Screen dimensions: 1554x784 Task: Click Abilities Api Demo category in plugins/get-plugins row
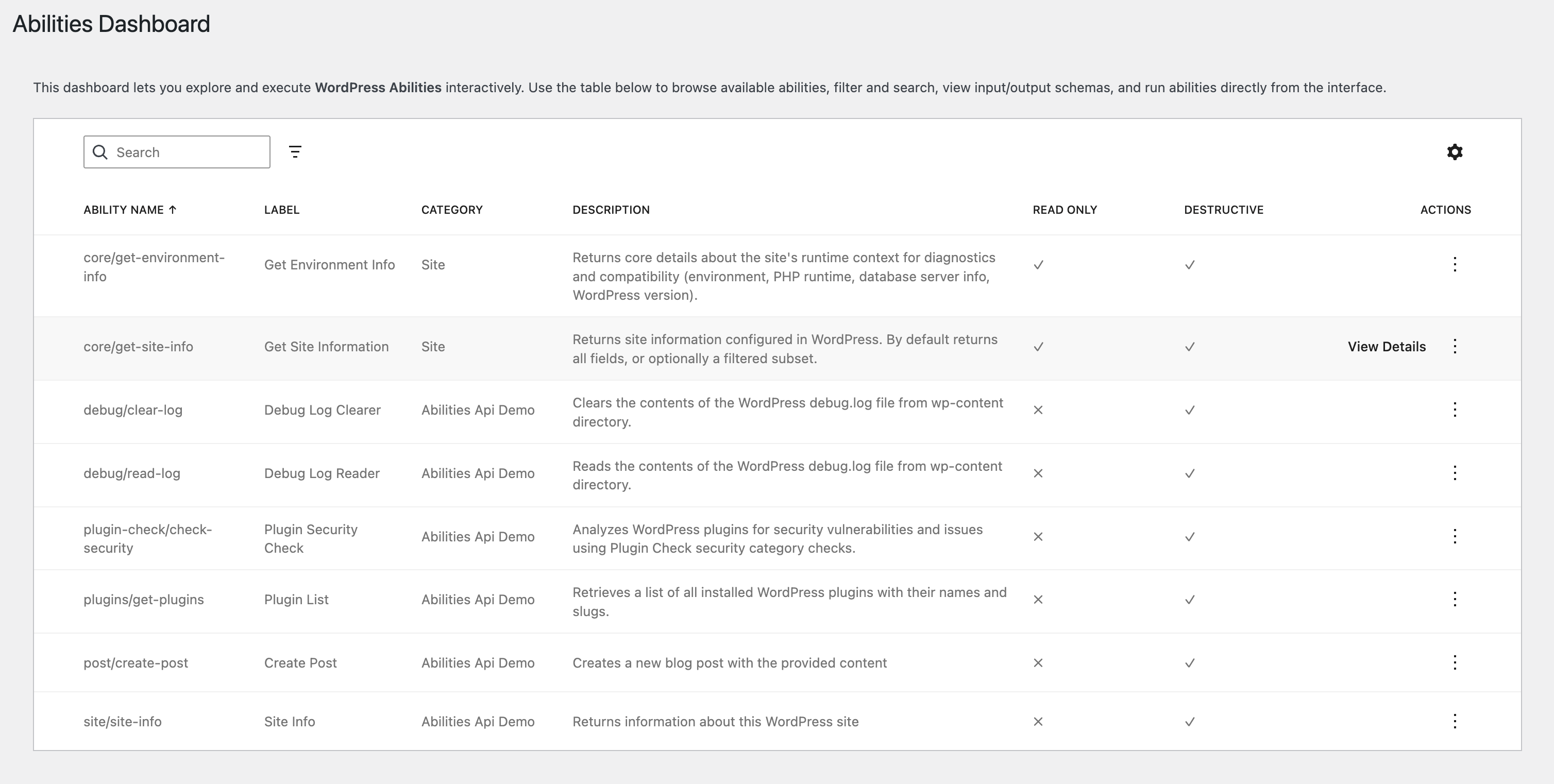point(478,600)
